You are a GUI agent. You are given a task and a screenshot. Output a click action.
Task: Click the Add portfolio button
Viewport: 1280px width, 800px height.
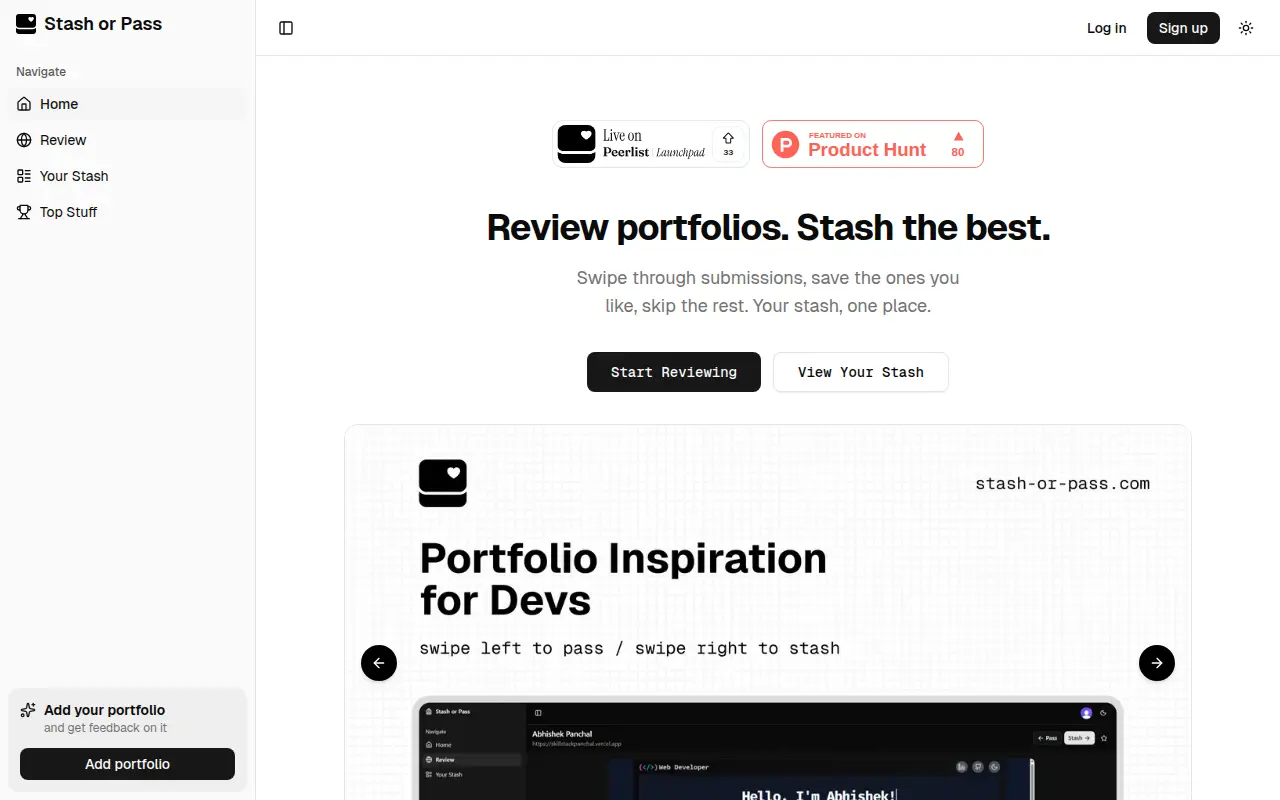pos(128,764)
